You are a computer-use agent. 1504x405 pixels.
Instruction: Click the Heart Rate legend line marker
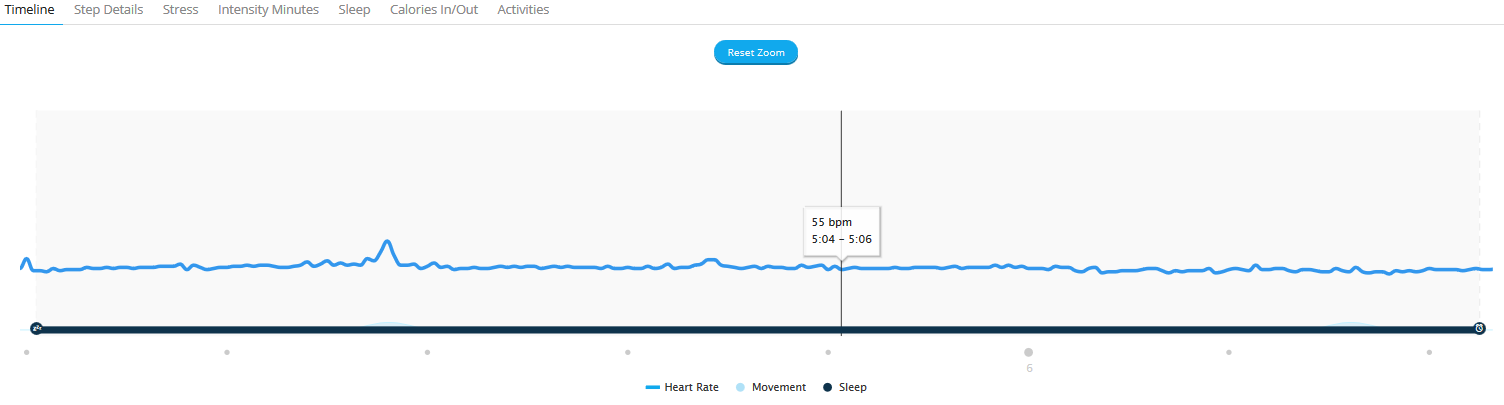tap(653, 387)
